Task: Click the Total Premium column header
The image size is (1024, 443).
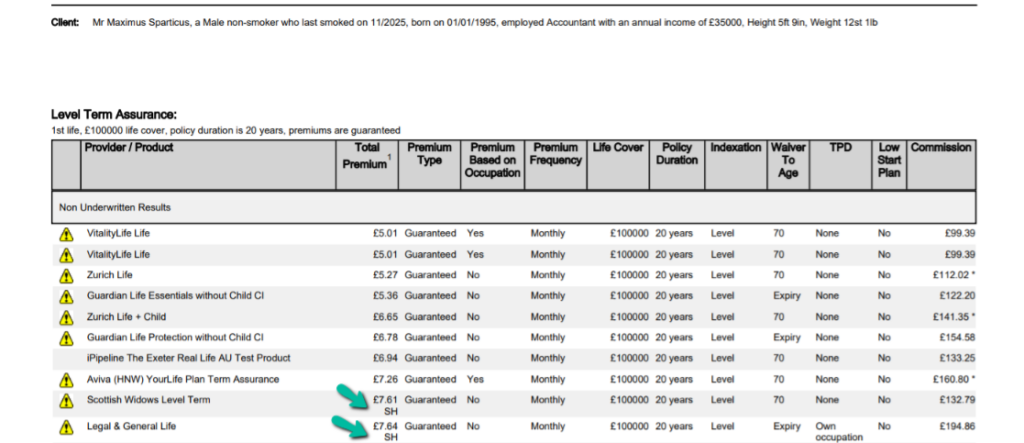Action: [367, 156]
